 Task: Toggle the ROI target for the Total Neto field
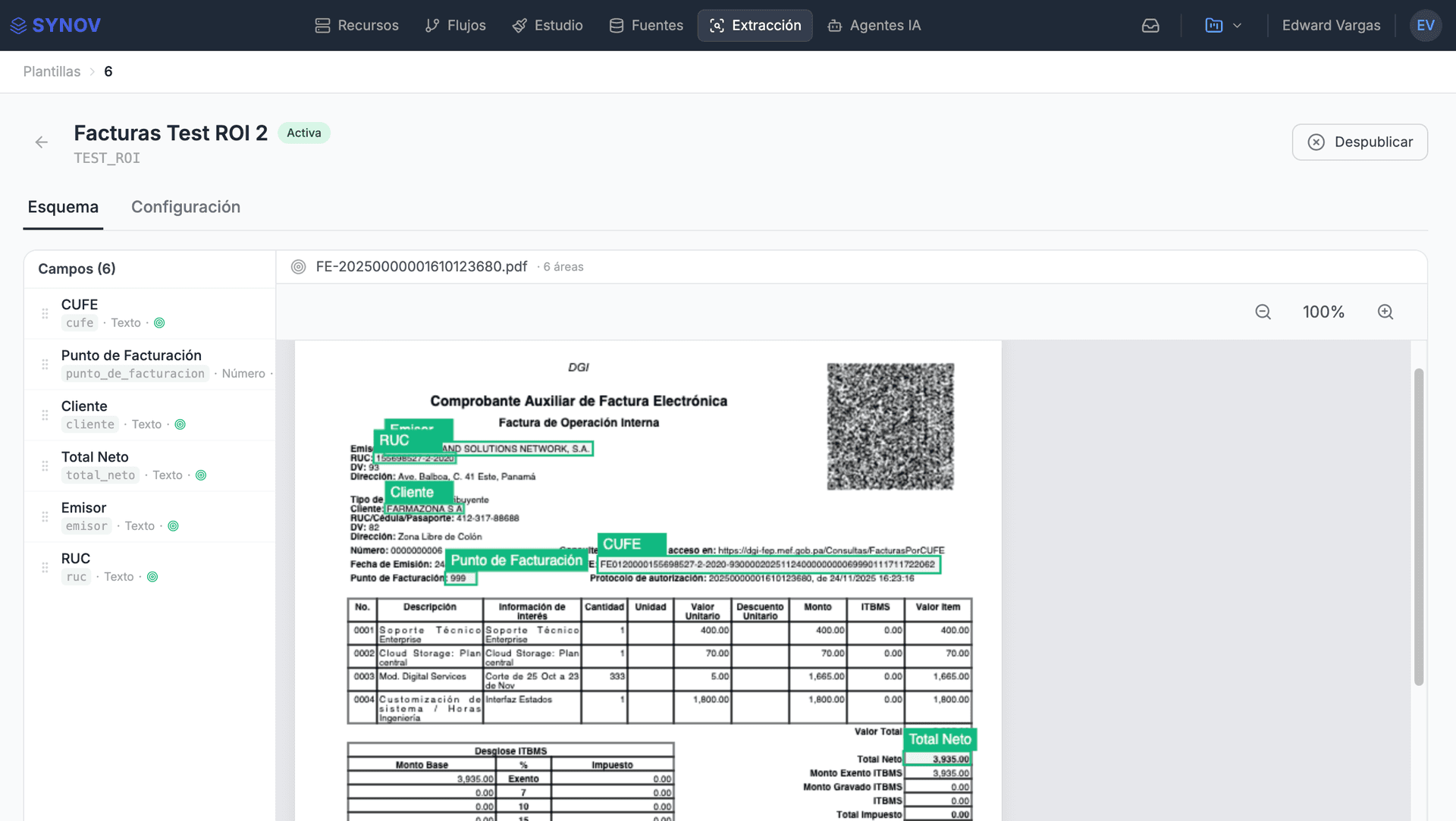(x=201, y=475)
